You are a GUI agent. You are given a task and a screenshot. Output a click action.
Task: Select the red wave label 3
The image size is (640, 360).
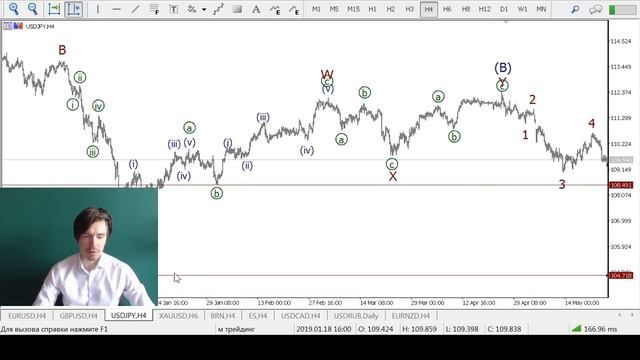[x=562, y=184]
